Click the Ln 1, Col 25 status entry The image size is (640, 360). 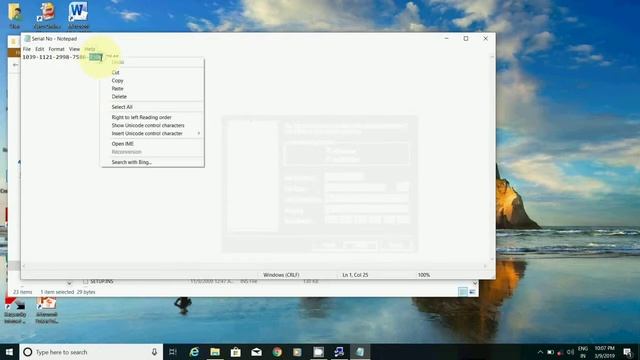tap(355, 275)
